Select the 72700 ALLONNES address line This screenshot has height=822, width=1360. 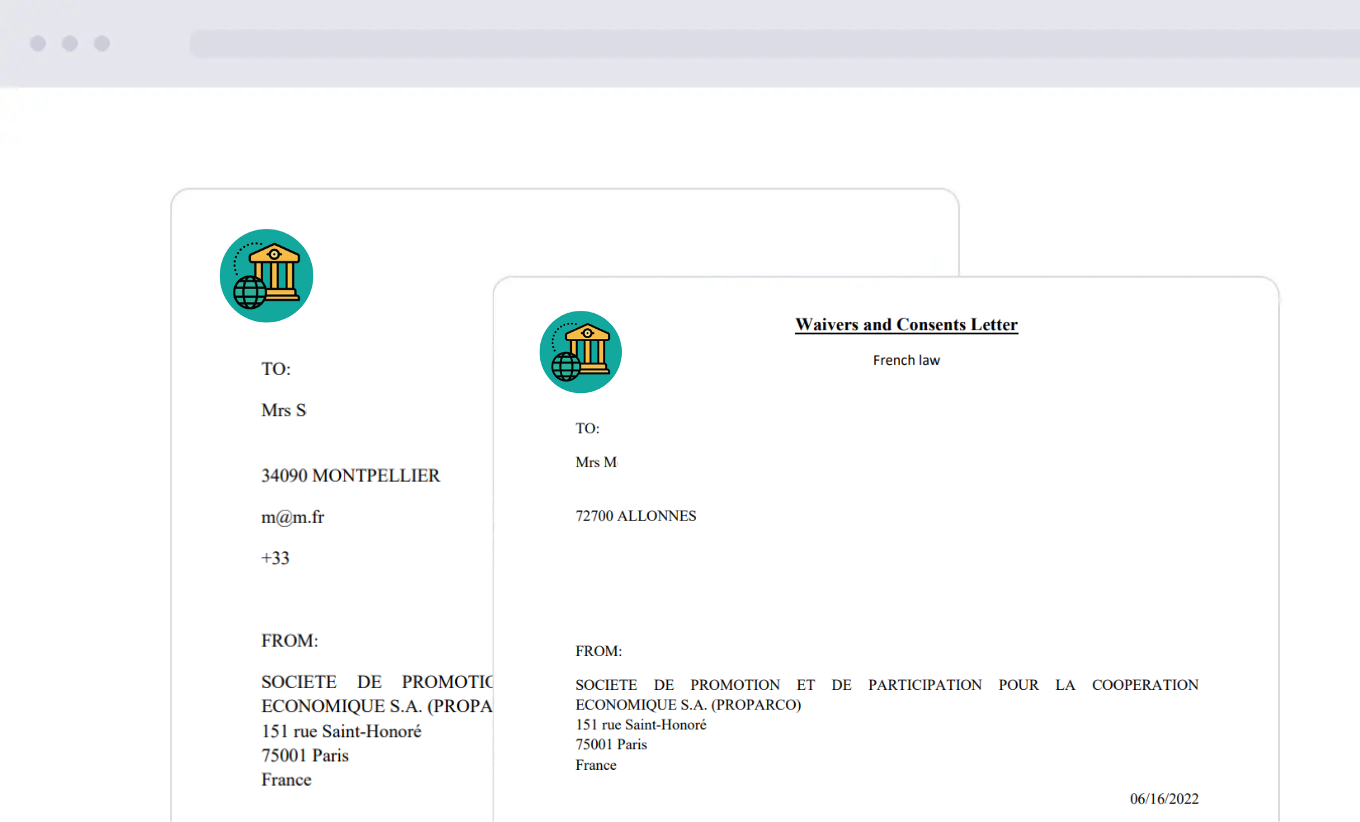tap(636, 516)
